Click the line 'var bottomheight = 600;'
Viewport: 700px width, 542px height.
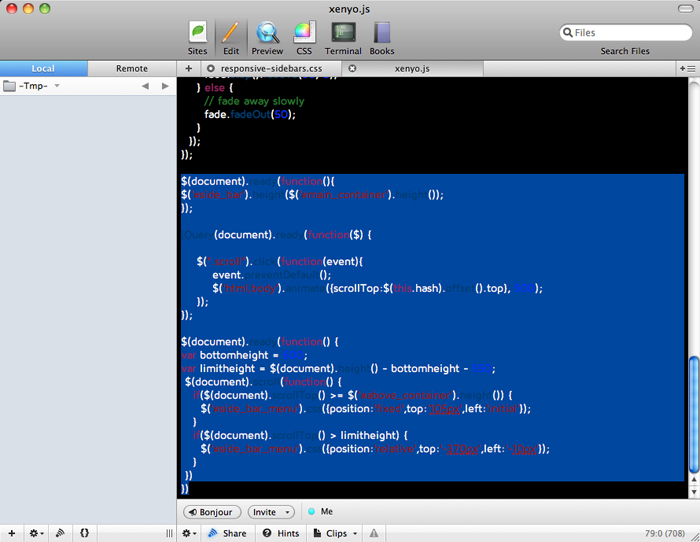(244, 355)
